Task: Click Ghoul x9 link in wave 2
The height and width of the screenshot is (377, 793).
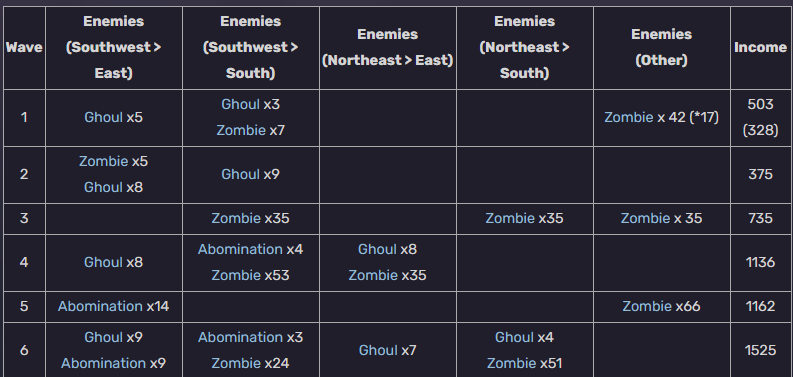Action: tap(240, 174)
